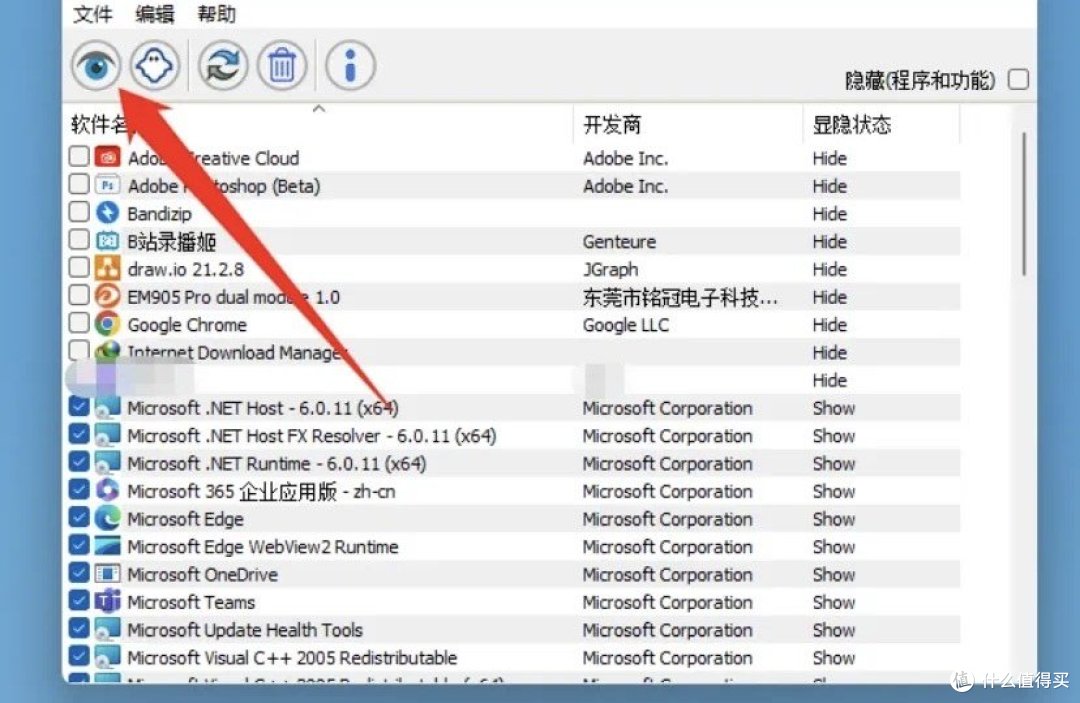Viewport: 1080px width, 703px height.
Task: Select the Microsoft Edge WebView2 Runtime name
Action: [x=262, y=547]
